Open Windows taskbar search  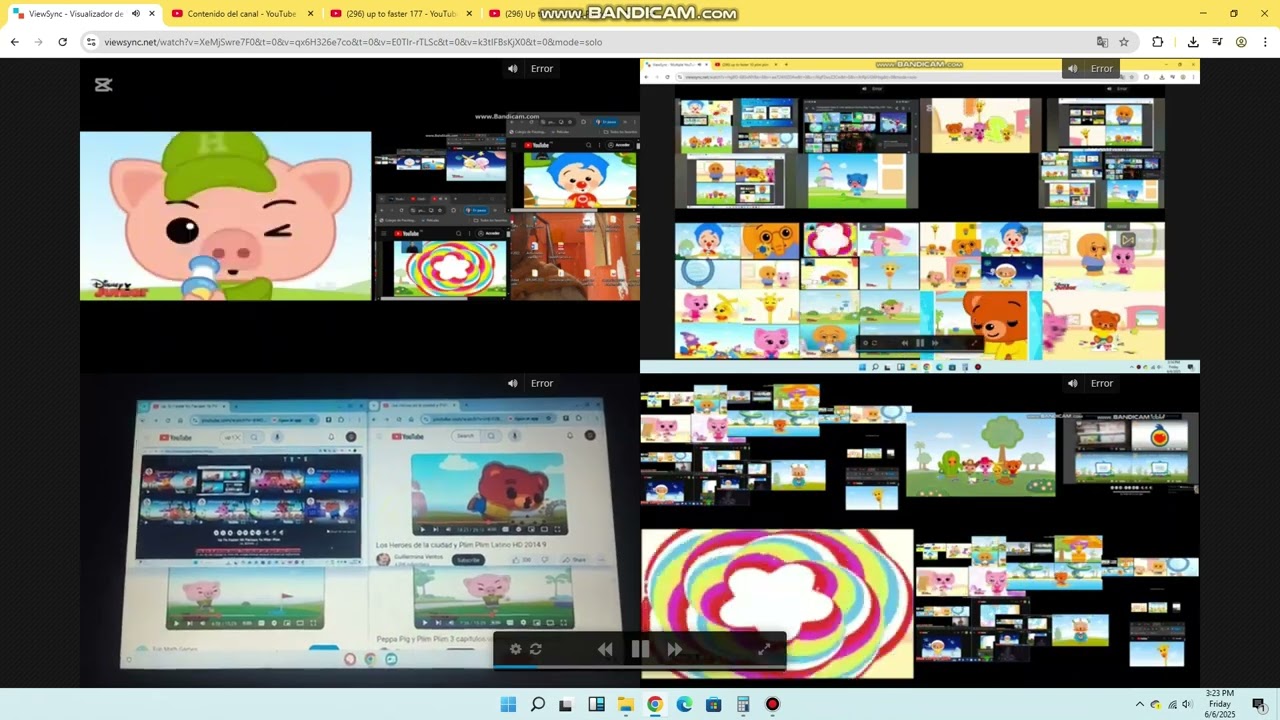point(537,704)
